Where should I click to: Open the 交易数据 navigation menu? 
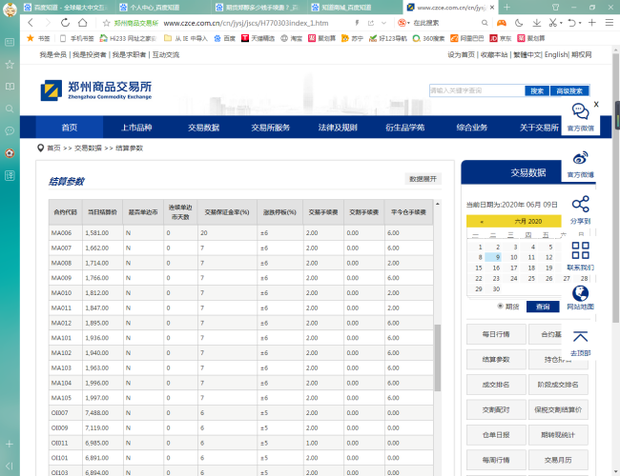pyautogui.click(x=203, y=128)
